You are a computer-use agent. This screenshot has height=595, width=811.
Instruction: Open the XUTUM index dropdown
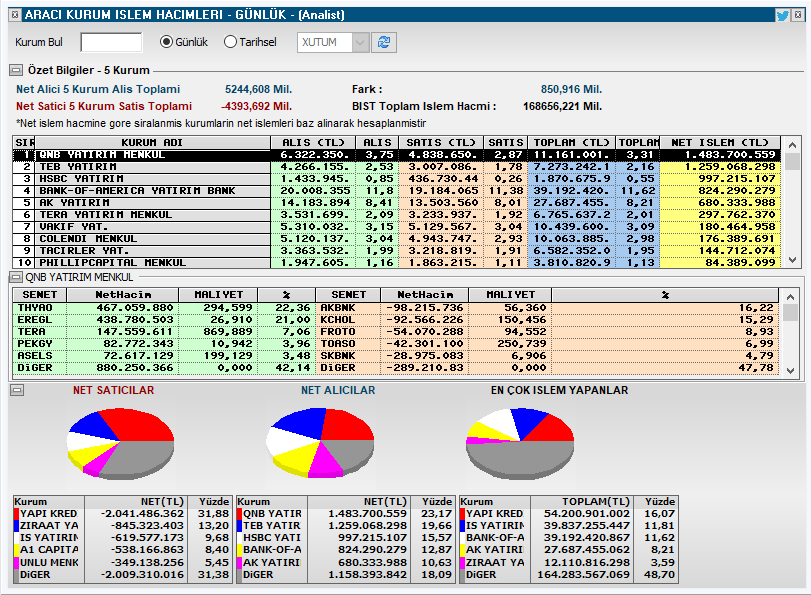click(360, 42)
